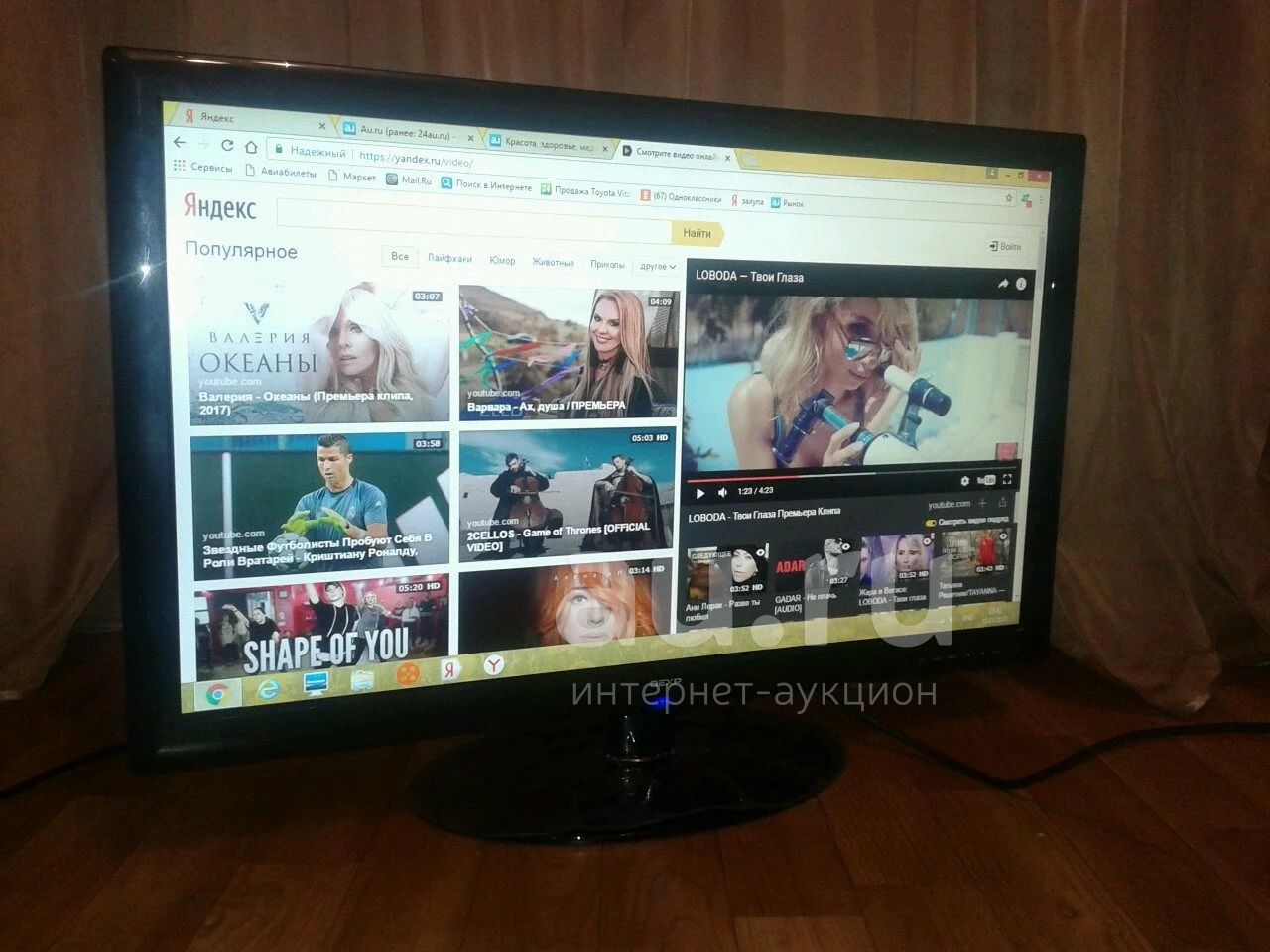Click the address bar URL yandex.ru/video
Viewport: 1270px width, 952px height.
pyautogui.click(x=416, y=159)
